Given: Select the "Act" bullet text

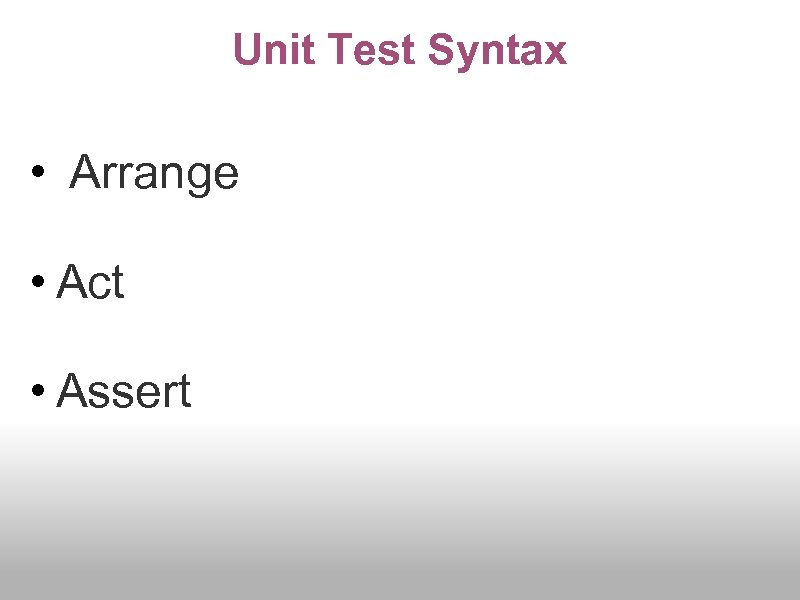Looking at the screenshot, I should (90, 283).
